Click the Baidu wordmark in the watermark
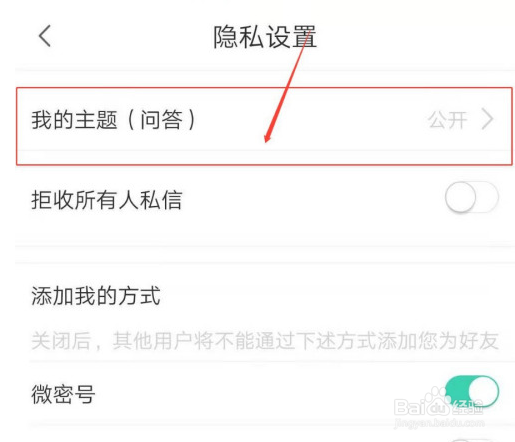This screenshot has height=442, width=515. [x=421, y=407]
